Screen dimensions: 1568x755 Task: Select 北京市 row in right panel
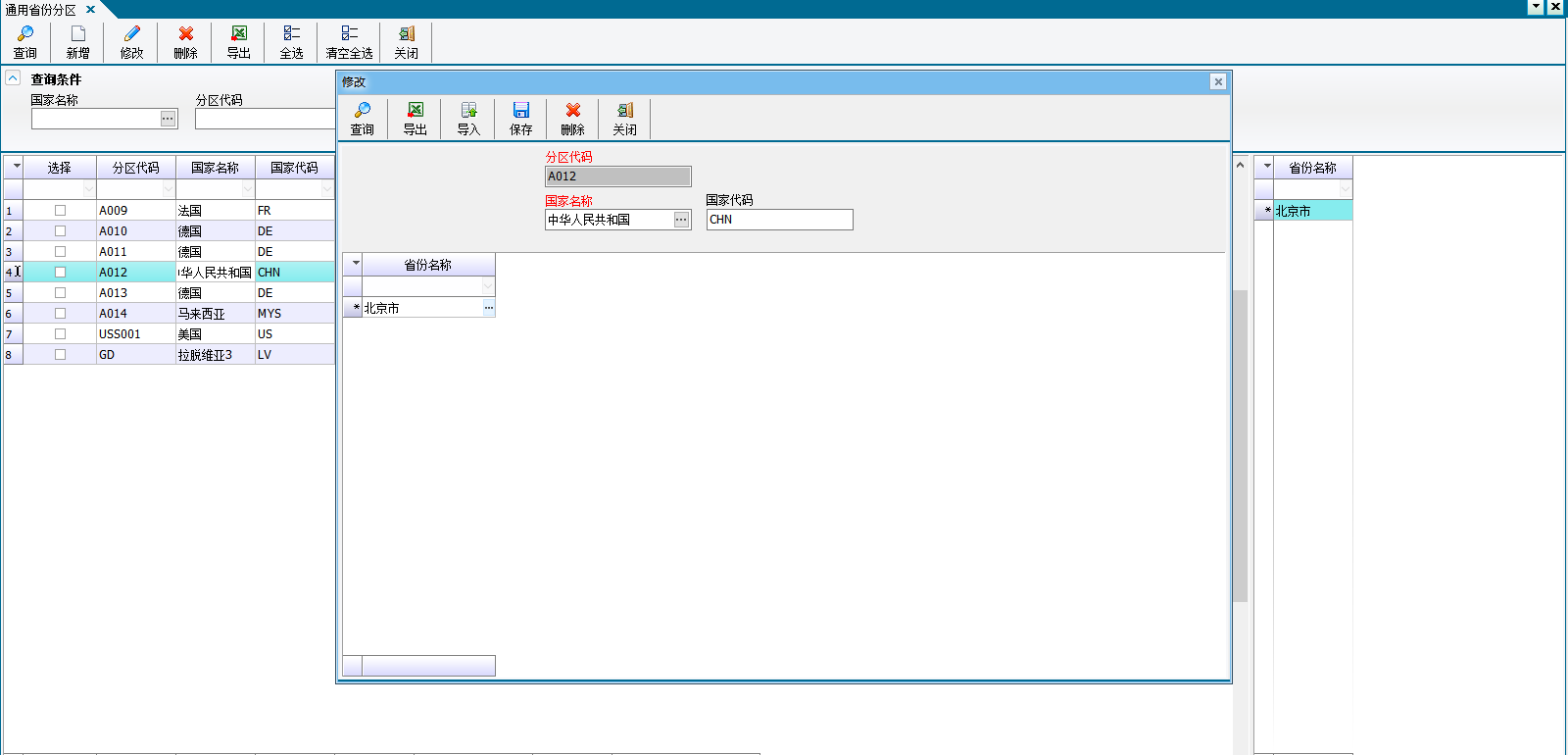coord(1313,211)
